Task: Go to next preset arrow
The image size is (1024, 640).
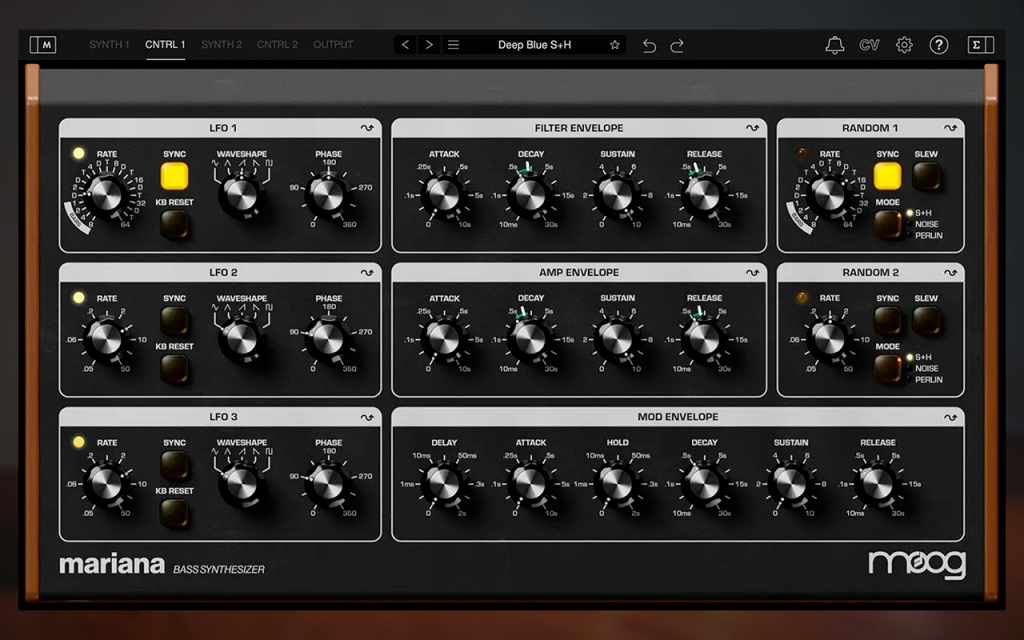Action: click(x=429, y=44)
